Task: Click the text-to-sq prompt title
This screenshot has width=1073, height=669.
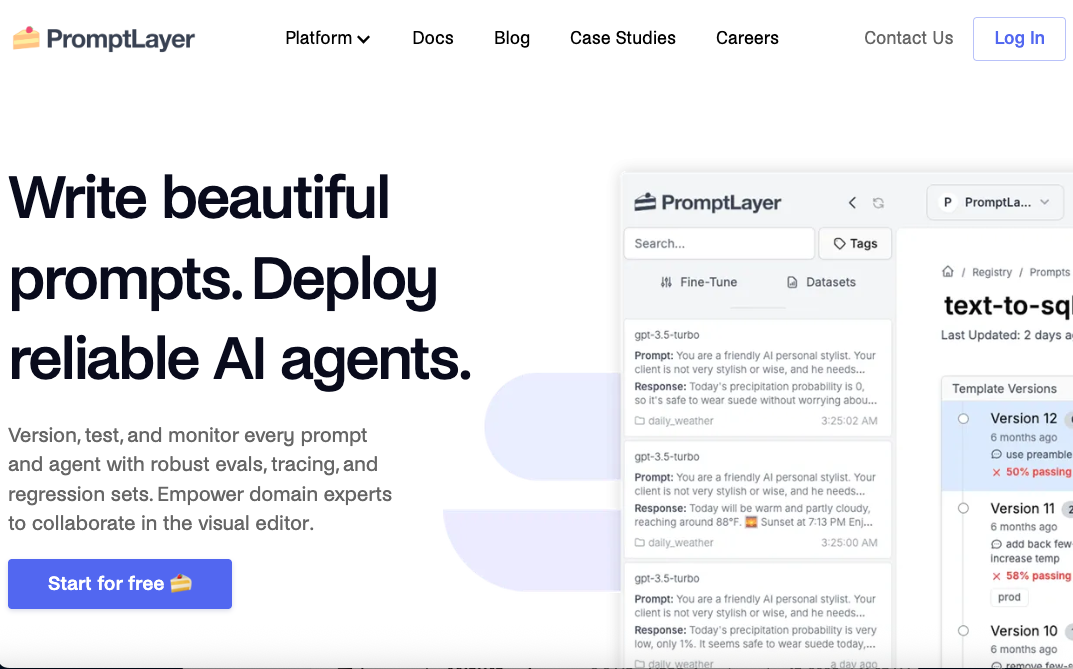Action: pos(1008,306)
